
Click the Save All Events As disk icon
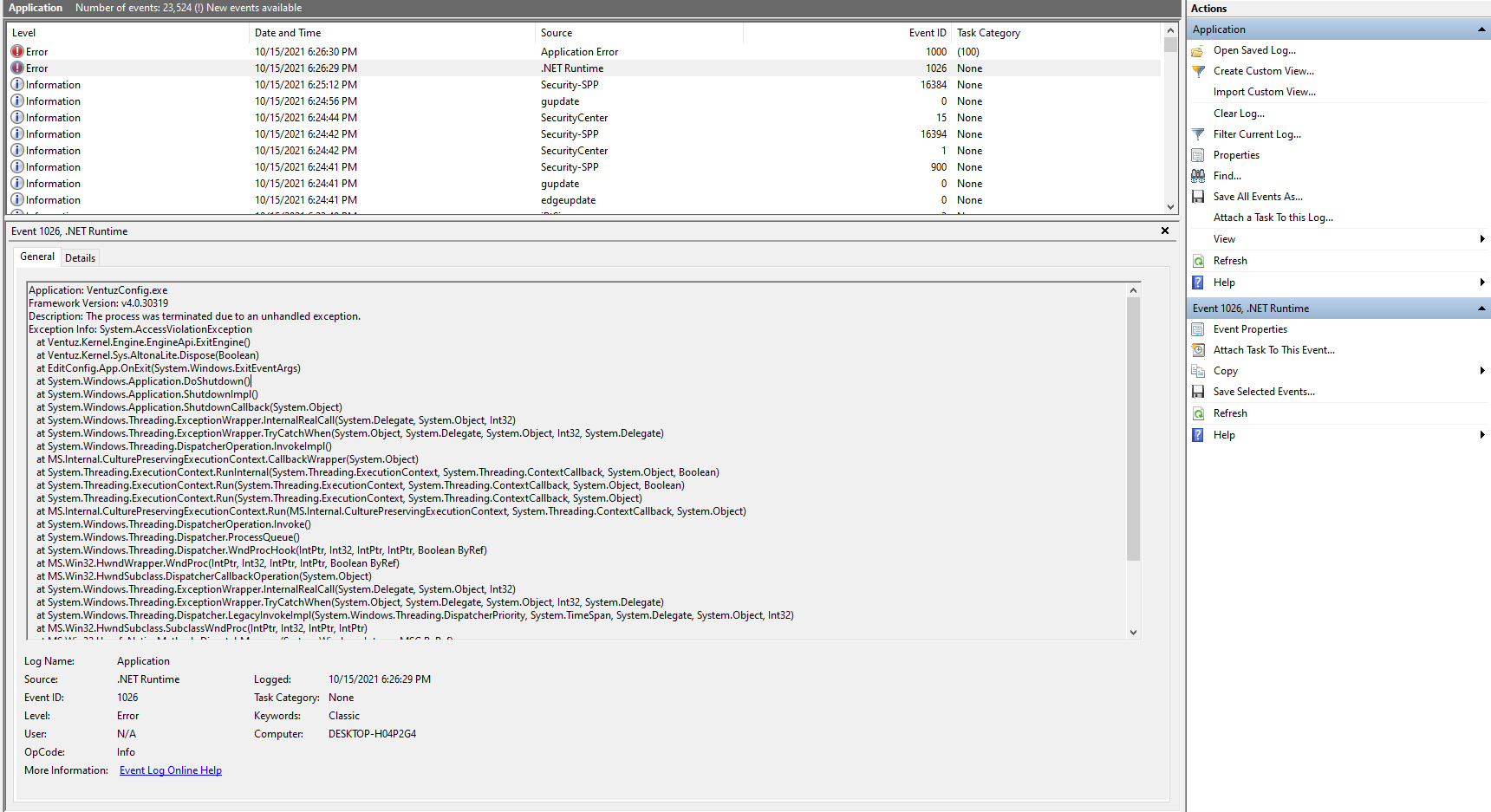point(1198,197)
